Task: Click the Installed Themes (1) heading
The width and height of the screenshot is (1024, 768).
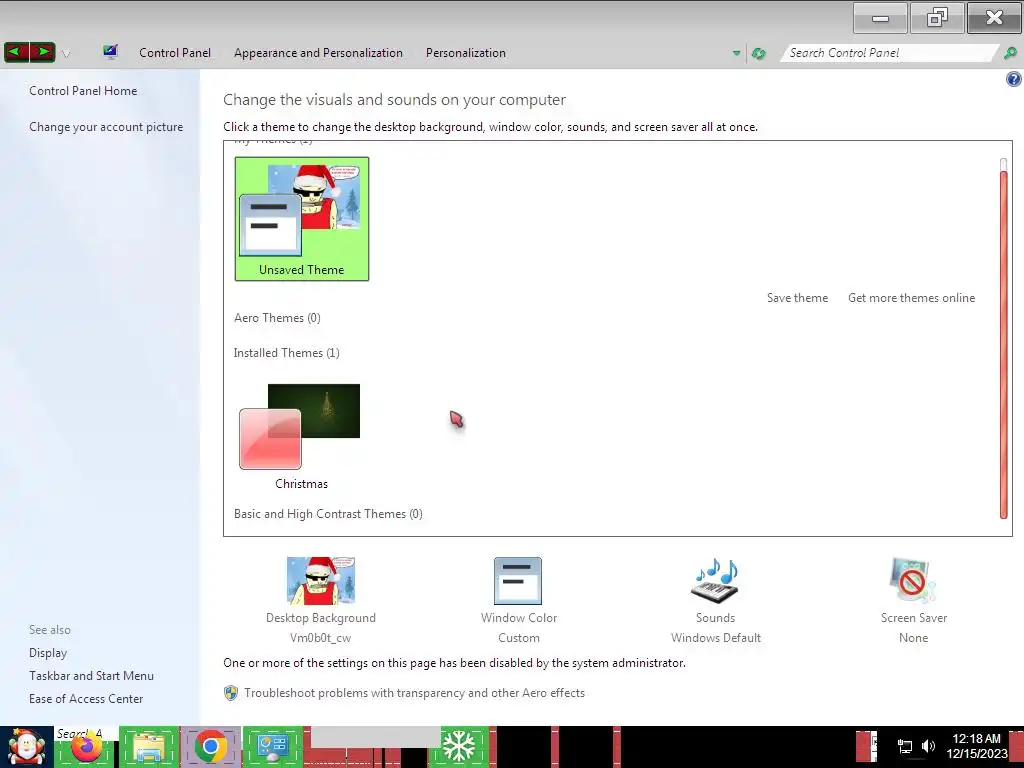Action: click(287, 353)
